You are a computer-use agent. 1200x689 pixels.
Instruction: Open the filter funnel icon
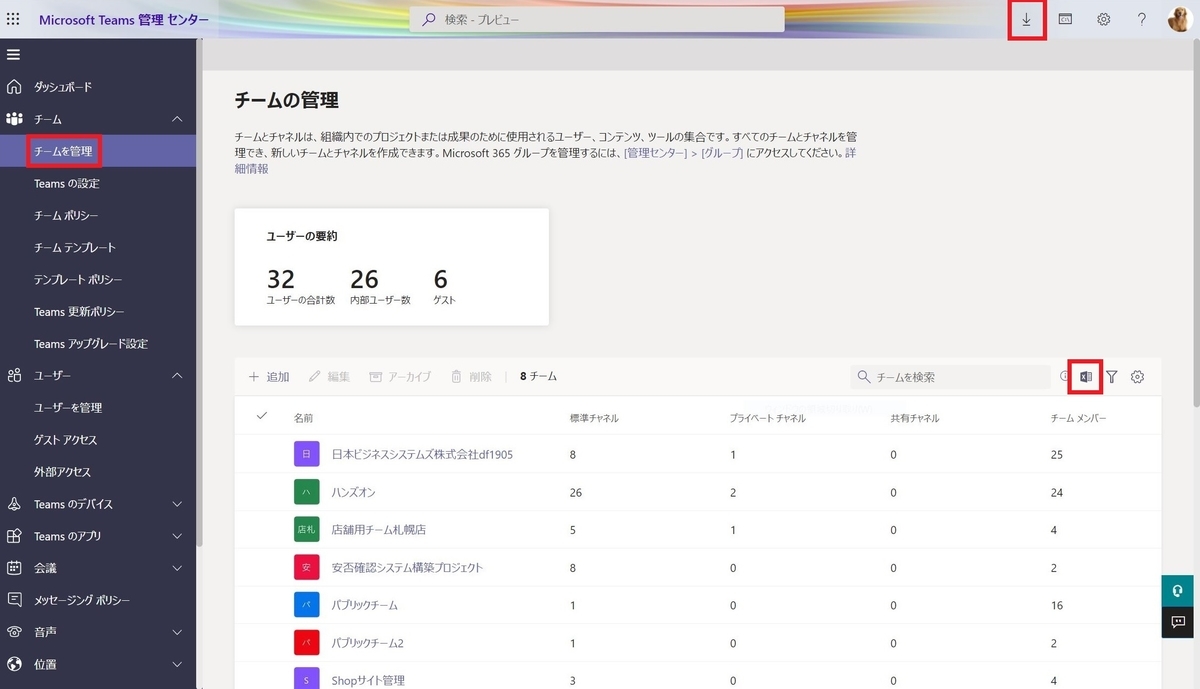(x=1111, y=377)
